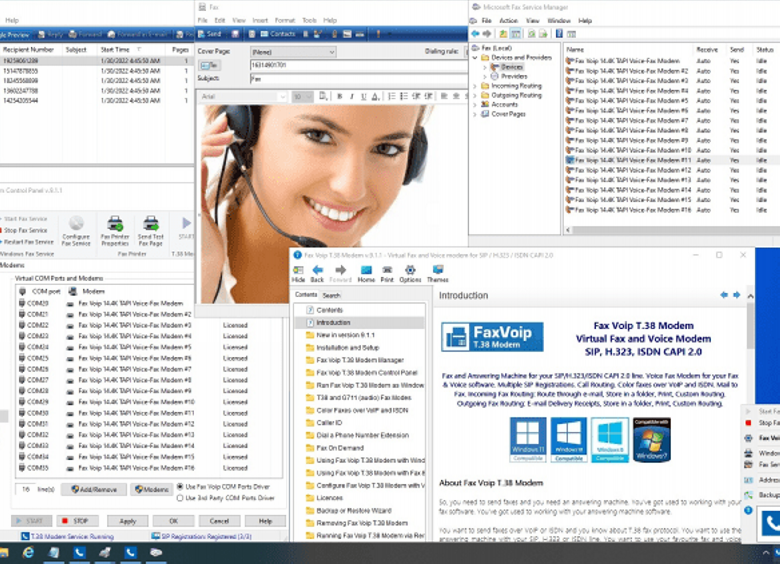Click back arrow in Fax Service Manager toolbar
Viewport: 780px width, 564px height.
476,34
